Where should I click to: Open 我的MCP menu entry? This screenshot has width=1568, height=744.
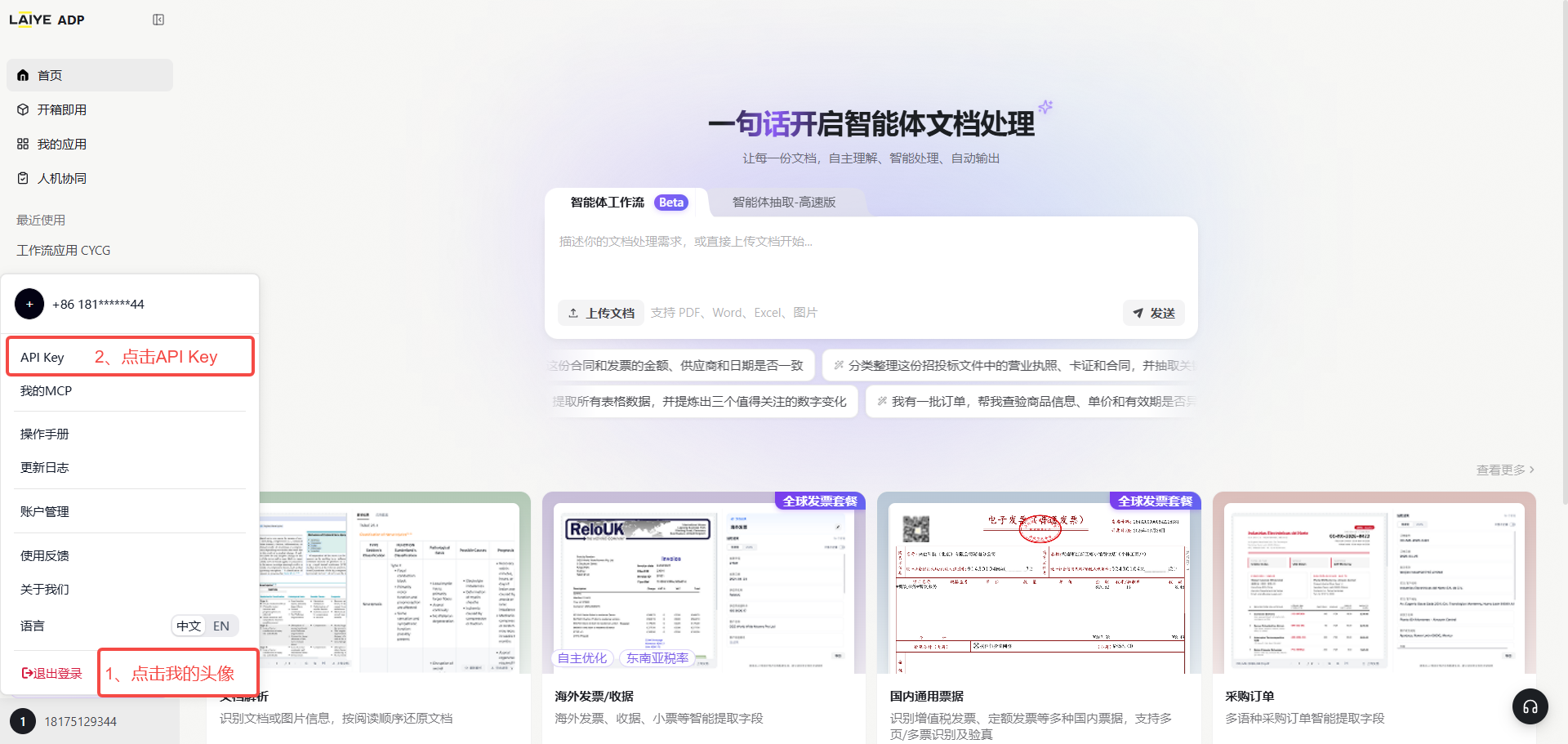pyautogui.click(x=131, y=390)
